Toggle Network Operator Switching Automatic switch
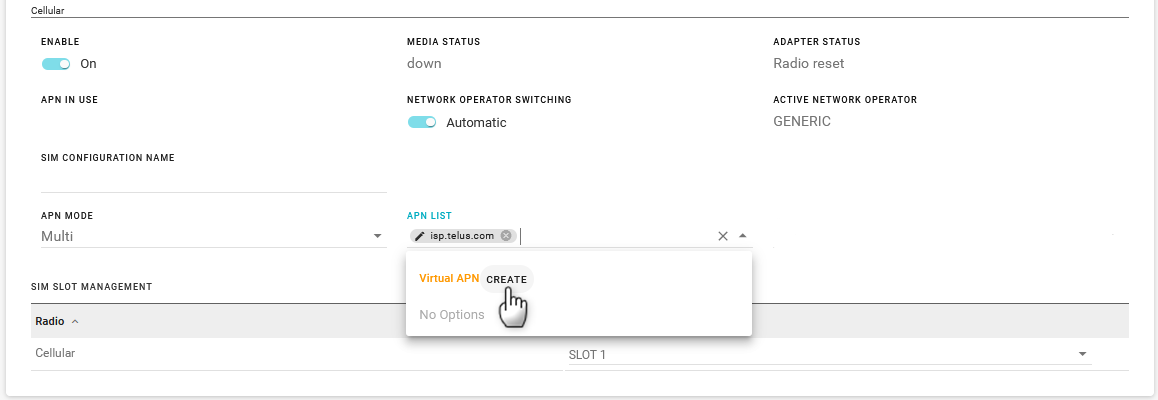1158x400 pixels. click(x=422, y=123)
